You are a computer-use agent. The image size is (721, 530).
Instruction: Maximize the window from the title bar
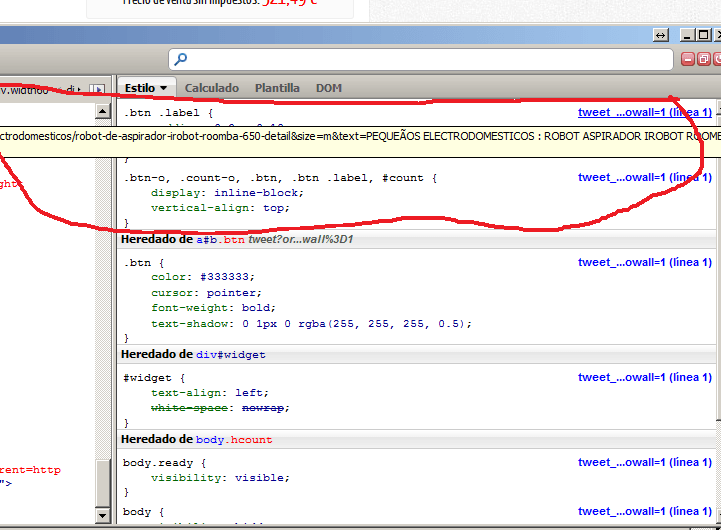(x=704, y=35)
